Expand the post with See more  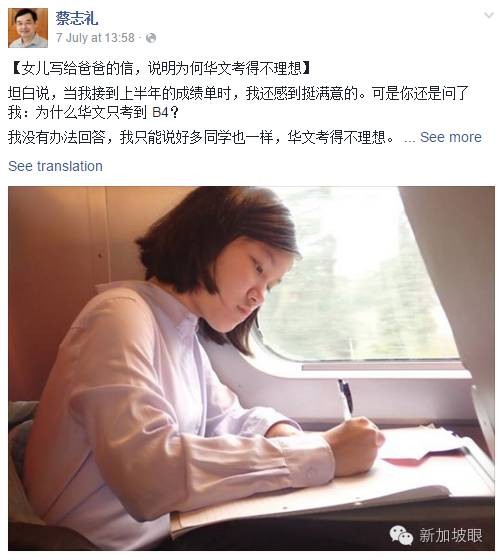451,137
